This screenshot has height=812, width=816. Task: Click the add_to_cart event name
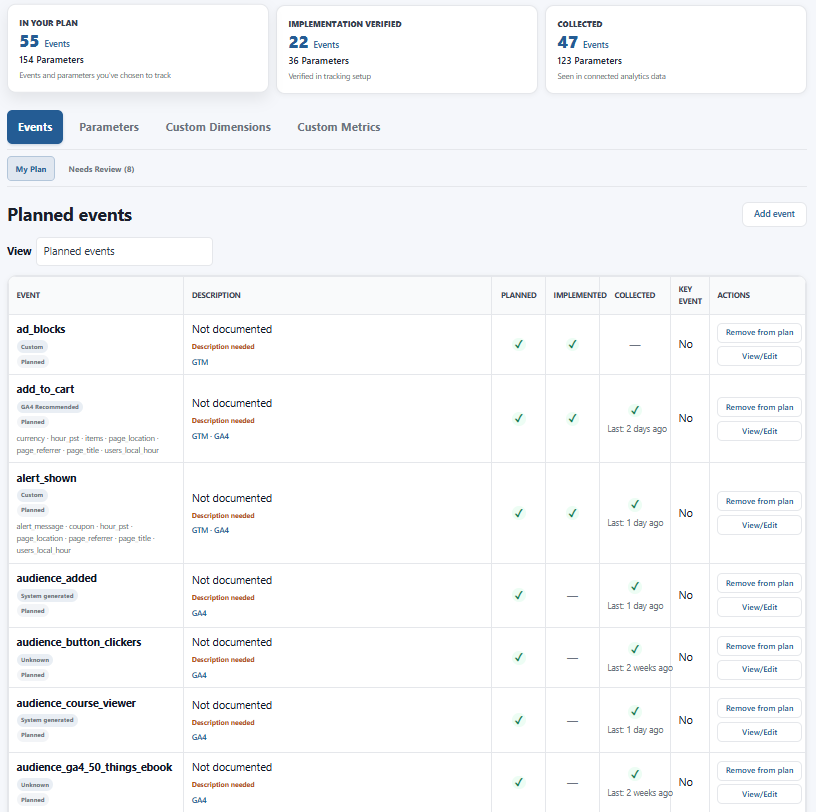click(x=45, y=389)
